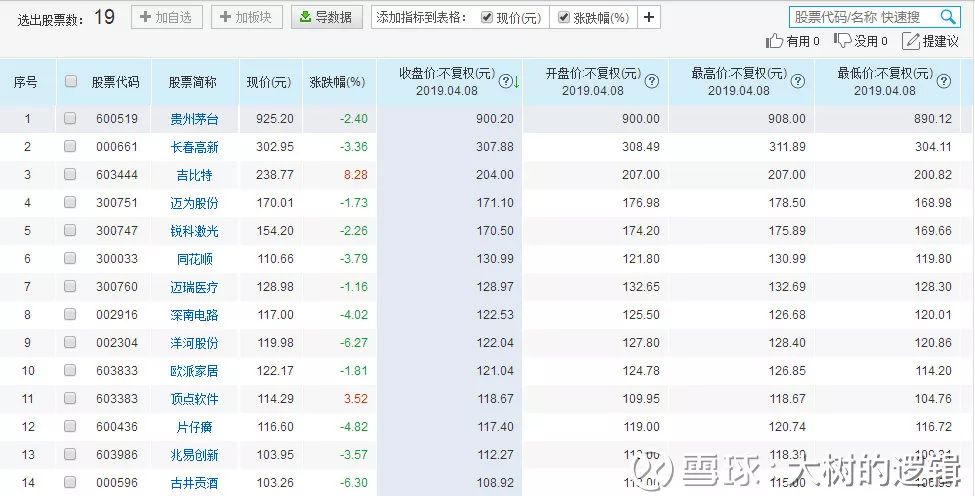The width and height of the screenshot is (975, 496).
Task: Toggle the 涨跌幅(%) indicator checkbox
Action: tap(563, 17)
